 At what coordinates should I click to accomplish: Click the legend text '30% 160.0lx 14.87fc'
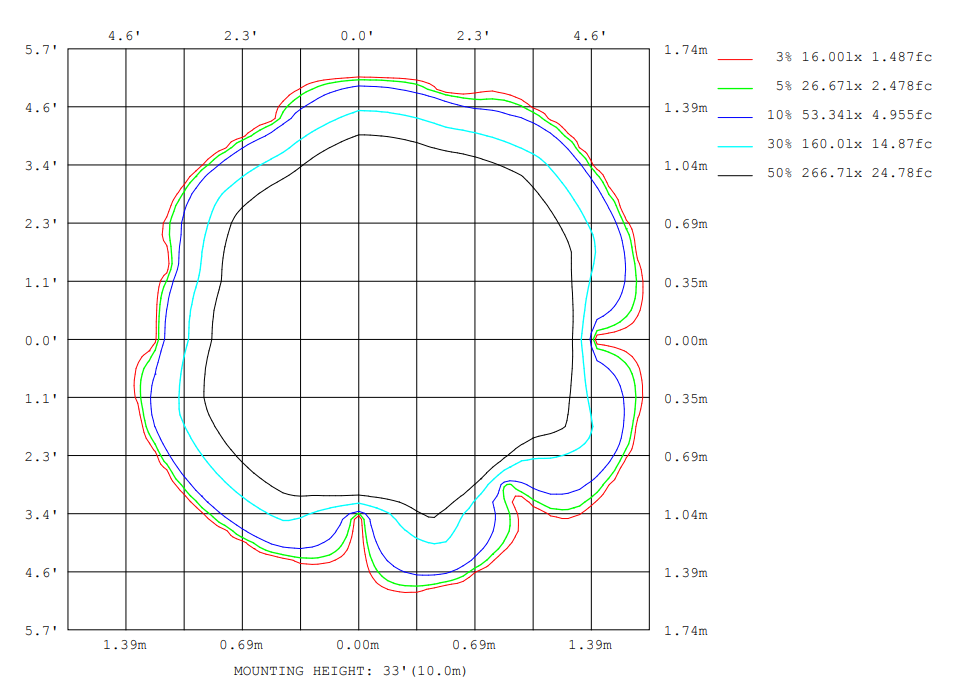point(850,144)
